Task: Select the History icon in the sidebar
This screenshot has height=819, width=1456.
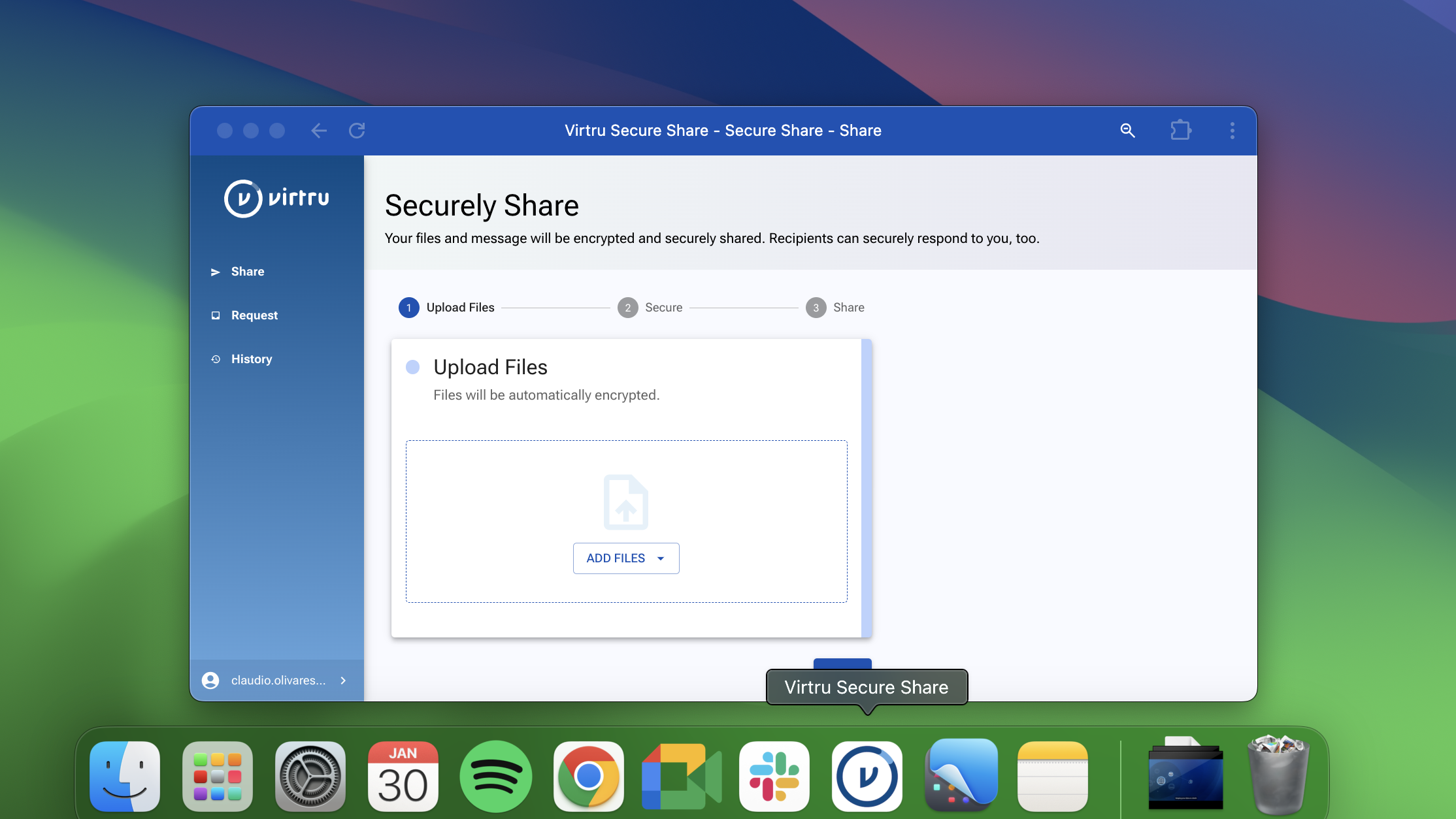Action: pyautogui.click(x=216, y=359)
